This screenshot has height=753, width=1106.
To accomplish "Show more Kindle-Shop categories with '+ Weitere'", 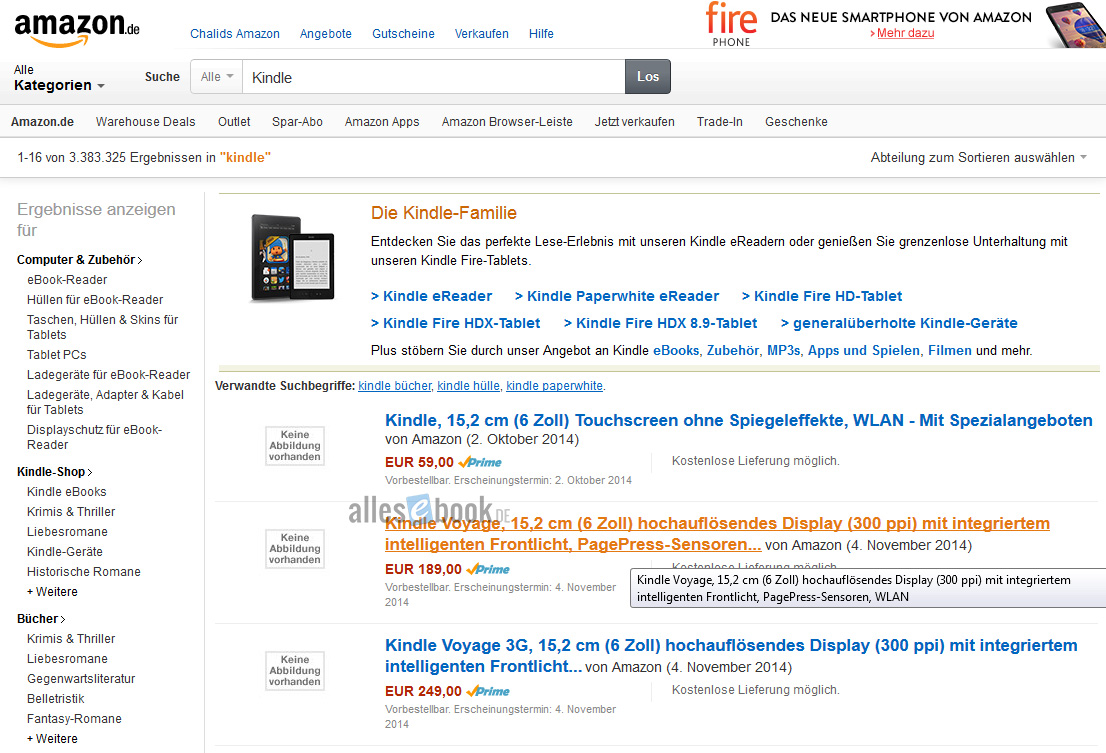I will pos(52,592).
